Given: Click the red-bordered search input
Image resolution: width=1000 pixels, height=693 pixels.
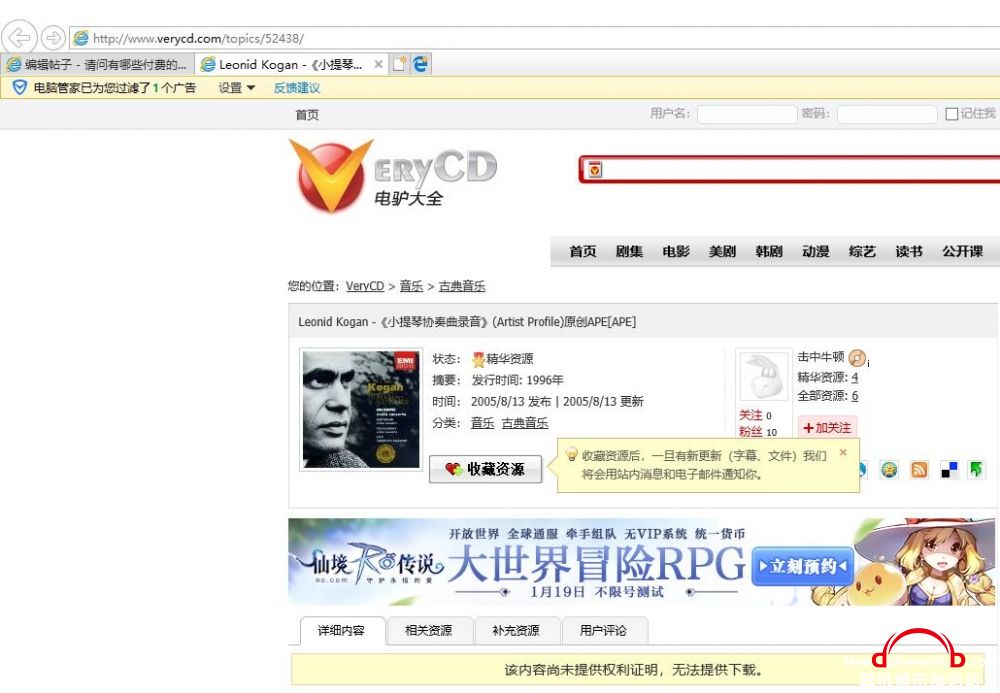Looking at the screenshot, I should [791, 170].
